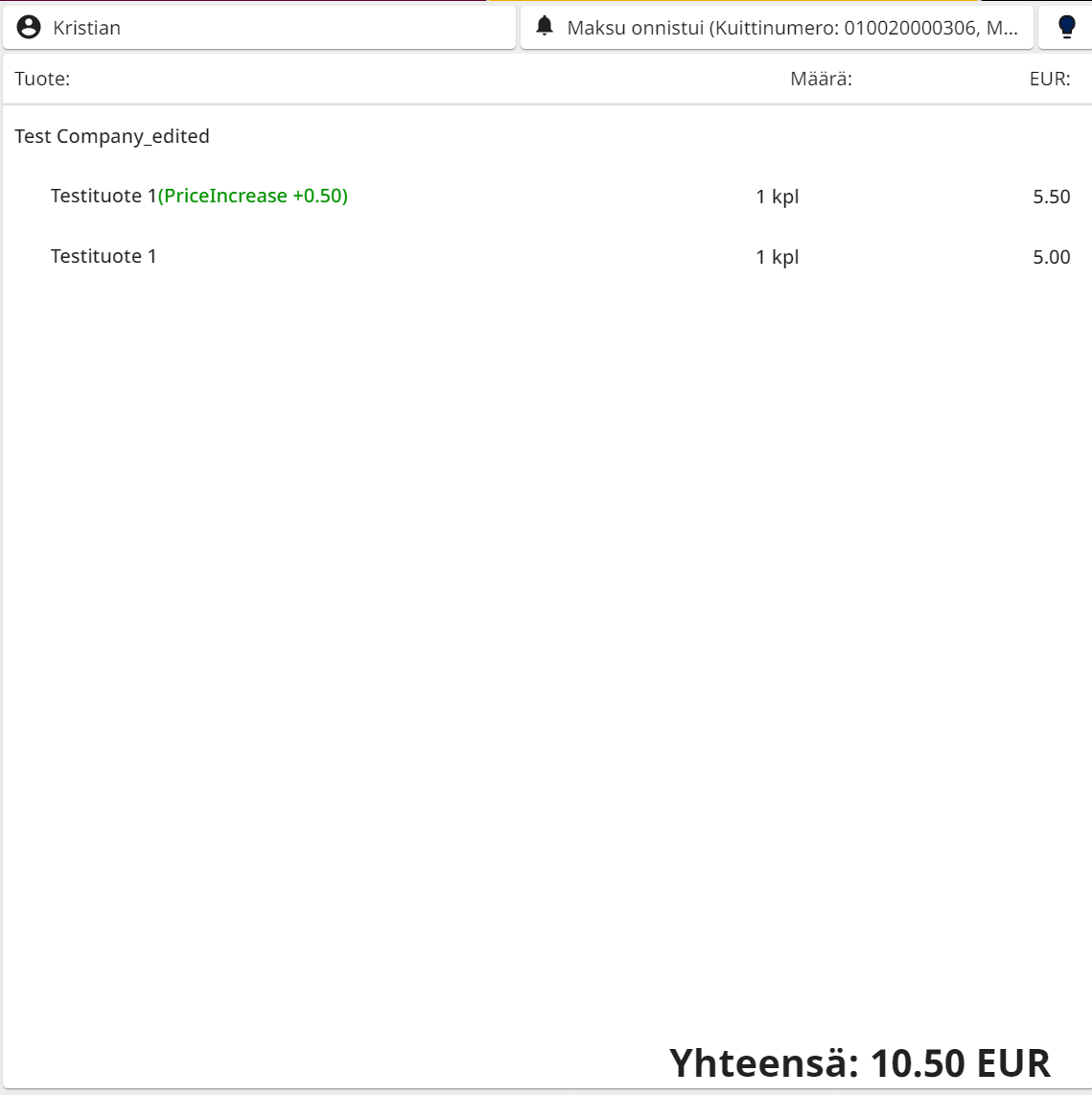1092x1095 pixels.
Task: Click 1 kpl quantity on the 5.00 row
Action: click(778, 257)
